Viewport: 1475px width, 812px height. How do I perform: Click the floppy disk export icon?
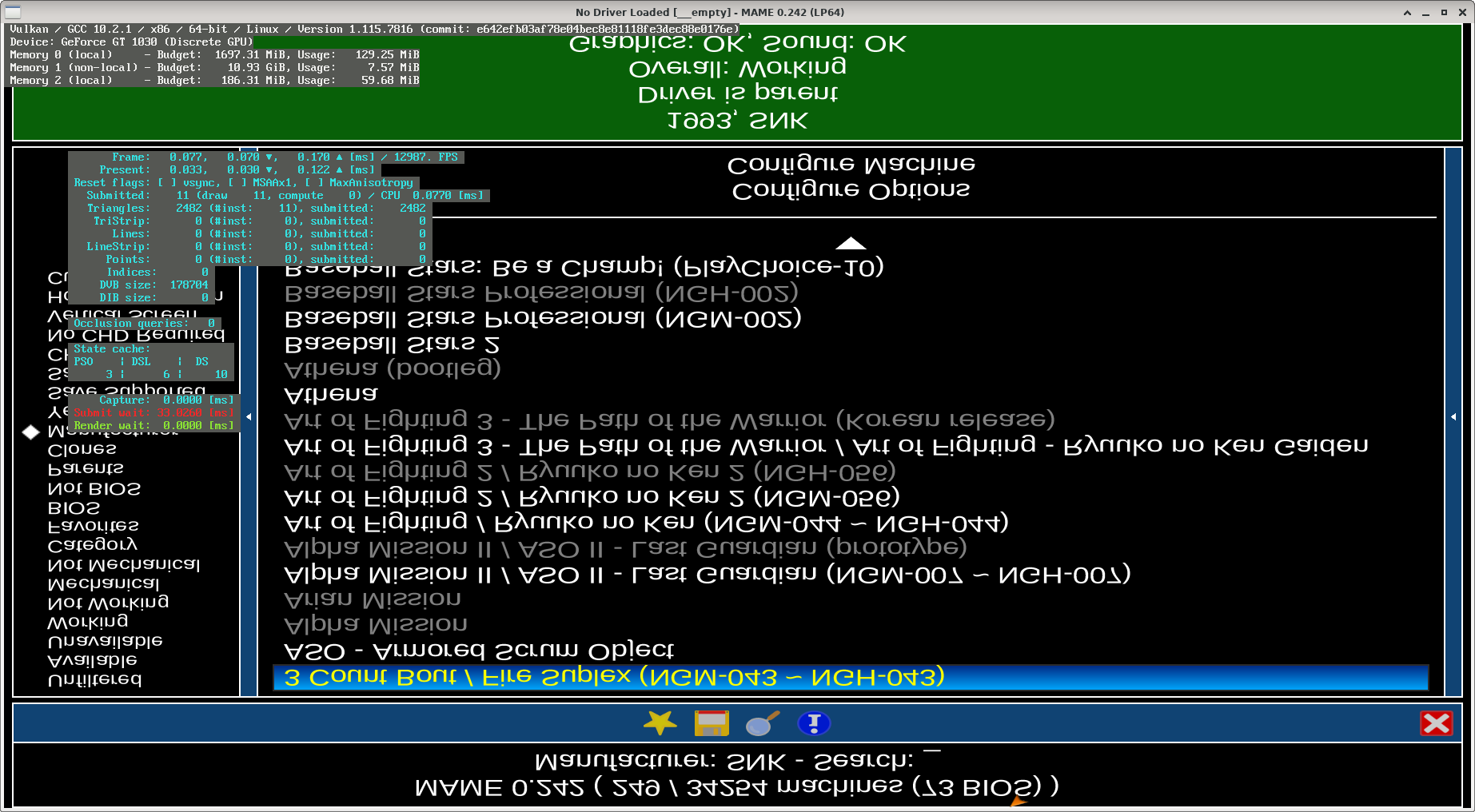pos(711,723)
